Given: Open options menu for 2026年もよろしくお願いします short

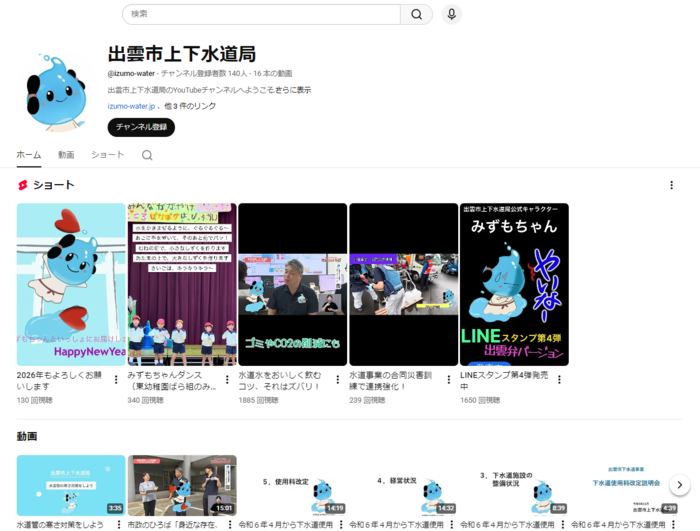Looking at the screenshot, I should click(x=116, y=380).
